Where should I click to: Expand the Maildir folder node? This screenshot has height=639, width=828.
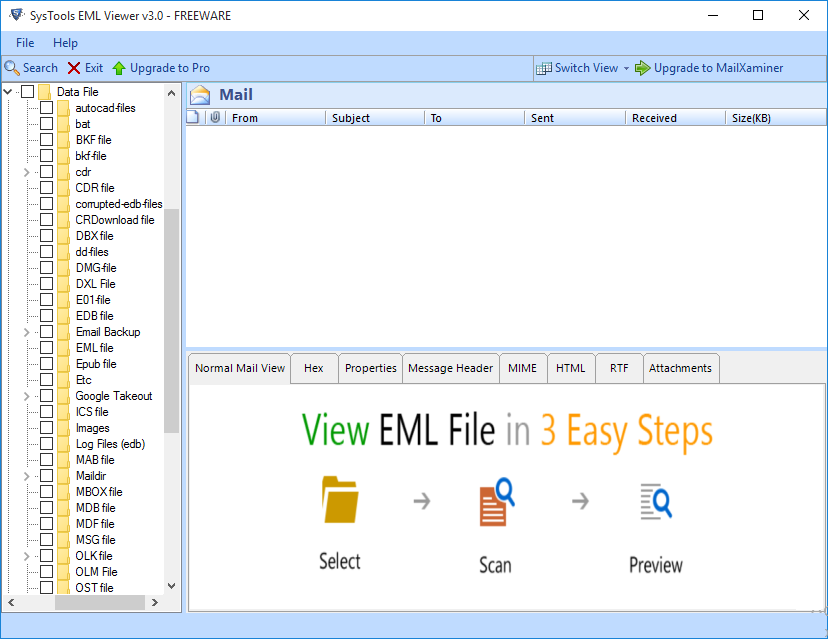[x=26, y=476]
